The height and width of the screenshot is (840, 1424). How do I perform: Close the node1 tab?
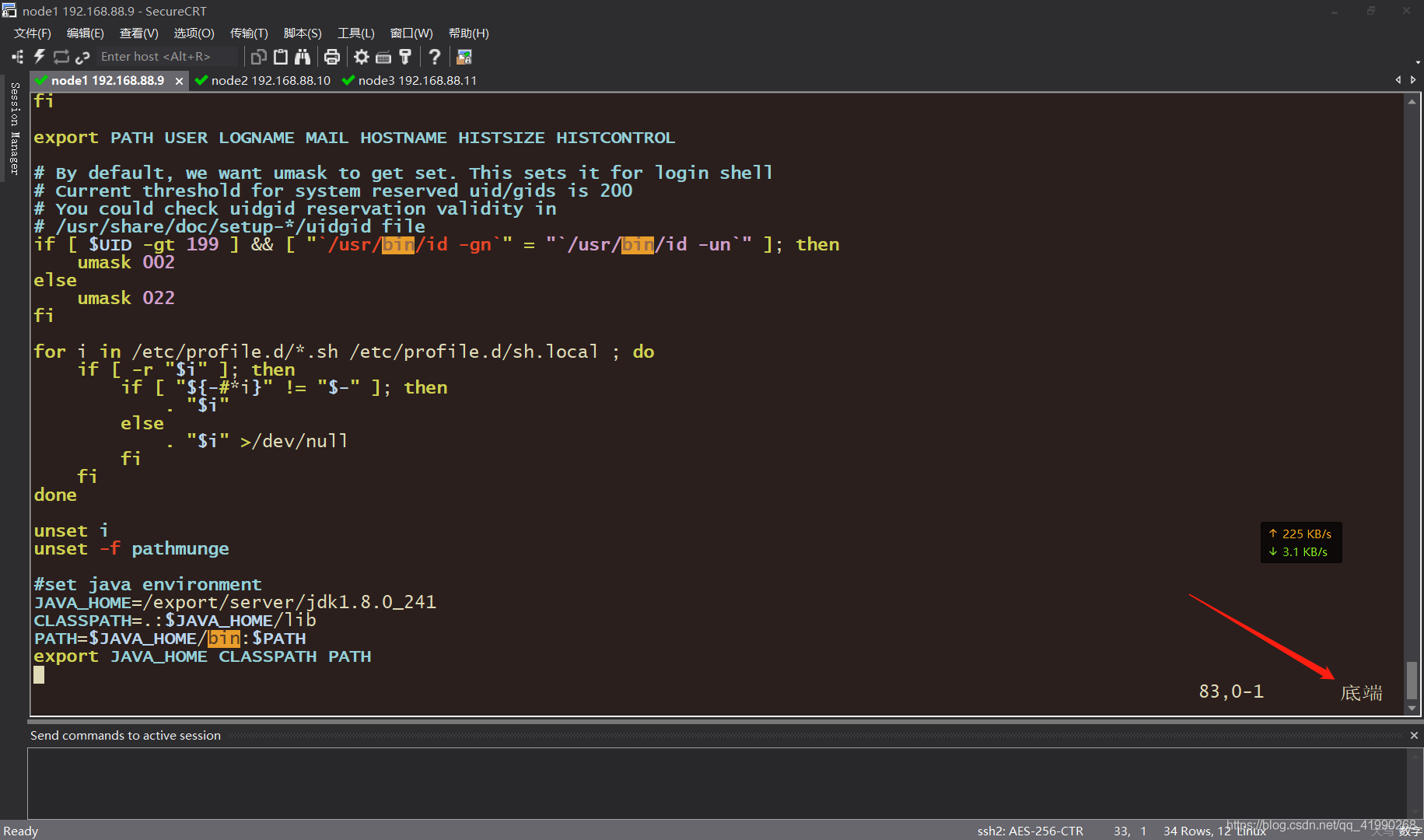click(179, 81)
